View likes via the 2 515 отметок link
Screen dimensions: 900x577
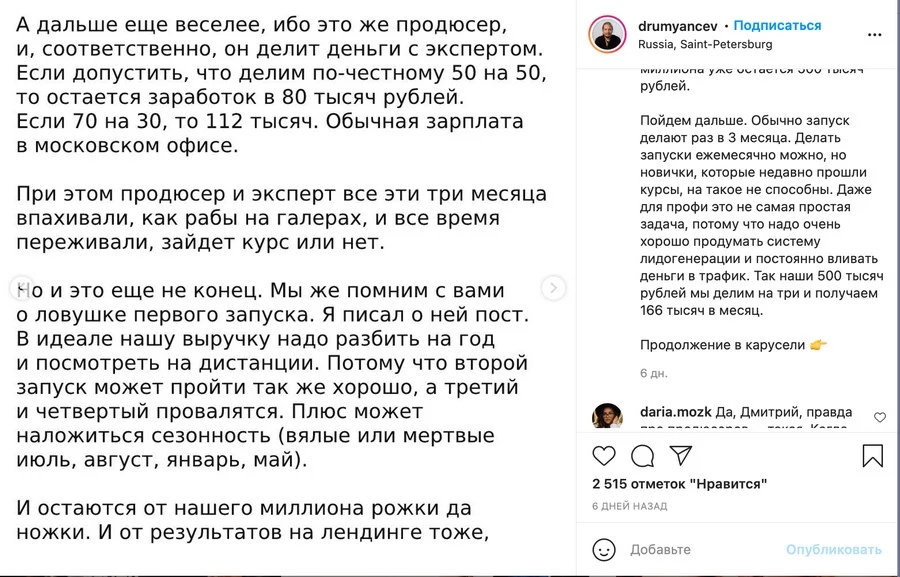pos(679,482)
